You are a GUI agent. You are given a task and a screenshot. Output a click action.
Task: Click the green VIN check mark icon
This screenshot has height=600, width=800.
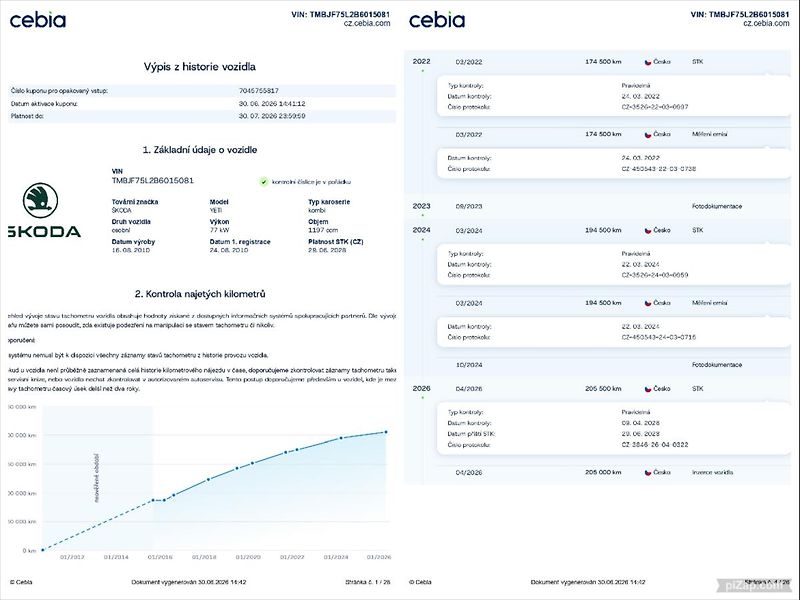pyautogui.click(x=264, y=182)
